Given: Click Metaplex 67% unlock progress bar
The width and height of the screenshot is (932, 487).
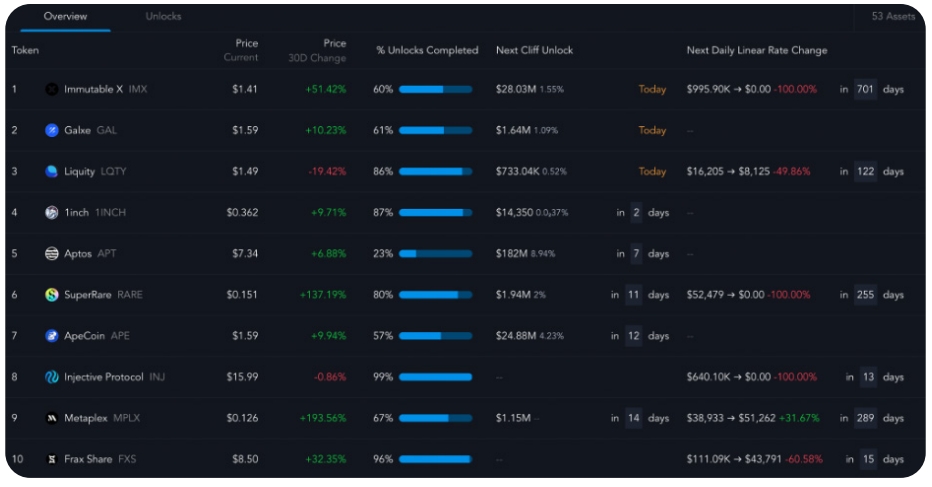Looking at the screenshot, I should coord(436,418).
